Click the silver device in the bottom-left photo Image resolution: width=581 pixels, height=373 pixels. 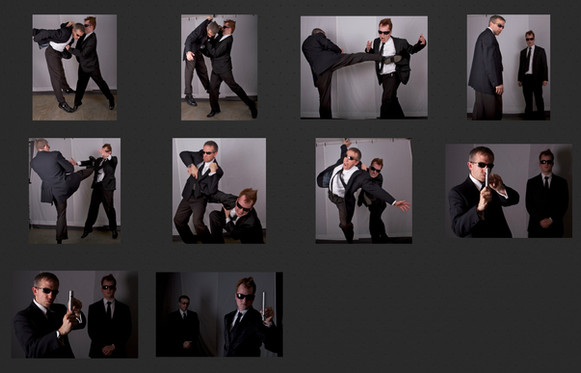70,300
